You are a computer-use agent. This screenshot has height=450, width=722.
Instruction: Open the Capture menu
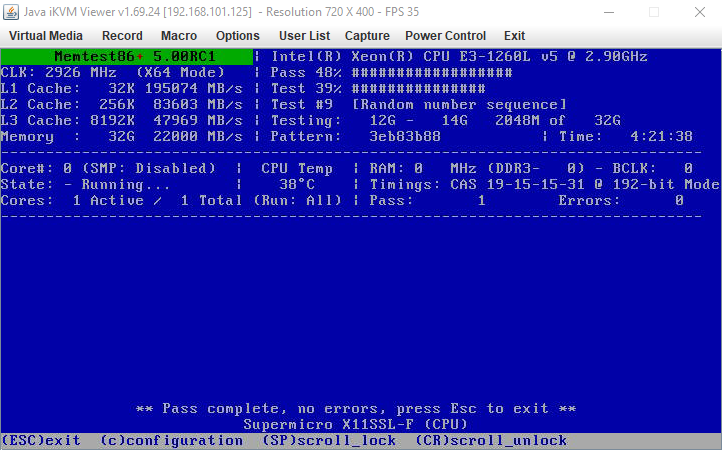click(x=367, y=36)
